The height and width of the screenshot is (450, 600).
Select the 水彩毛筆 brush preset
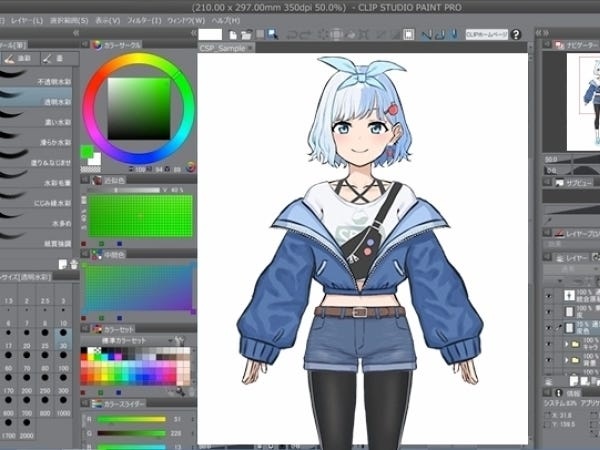coord(38,183)
